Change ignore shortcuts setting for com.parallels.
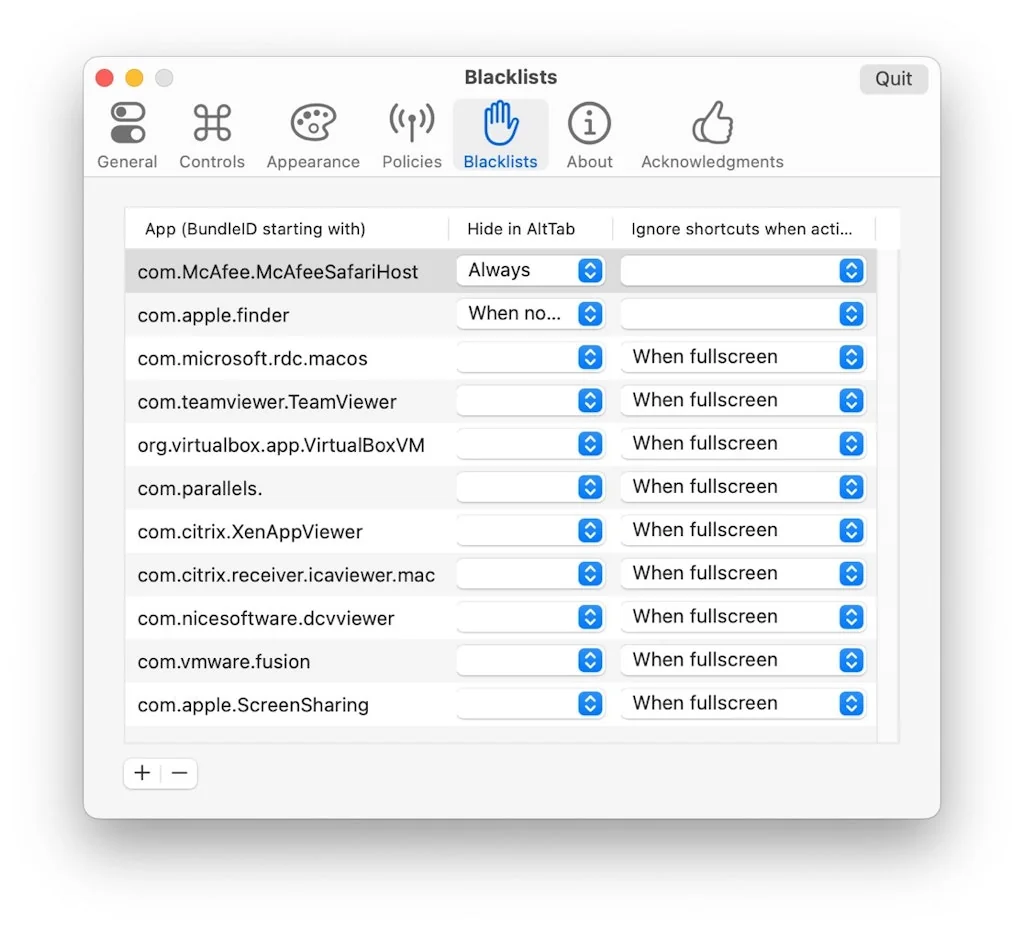1024x929 pixels. [744, 487]
